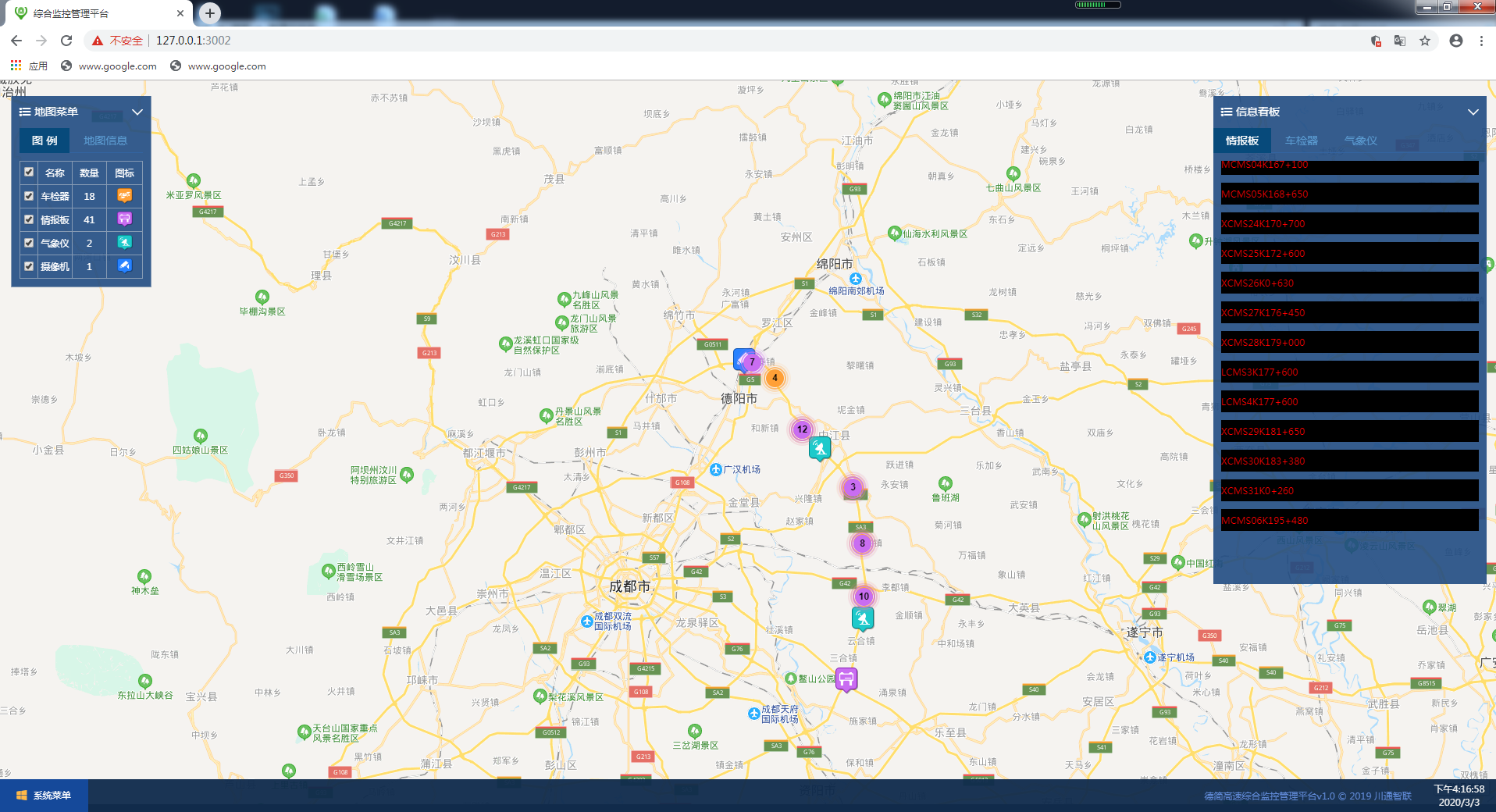Uncheck the 车检器 layer checkbox
This screenshot has height=812, width=1496.
tap(29, 196)
